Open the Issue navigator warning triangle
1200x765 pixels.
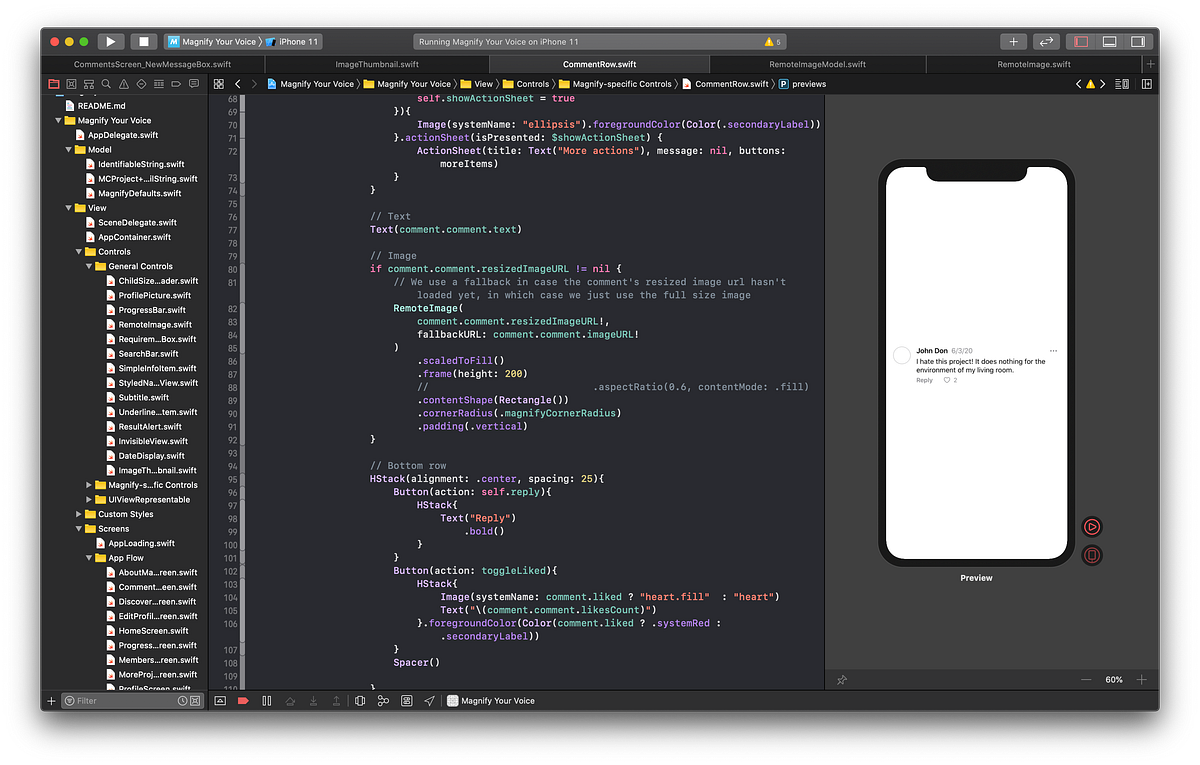pos(124,84)
